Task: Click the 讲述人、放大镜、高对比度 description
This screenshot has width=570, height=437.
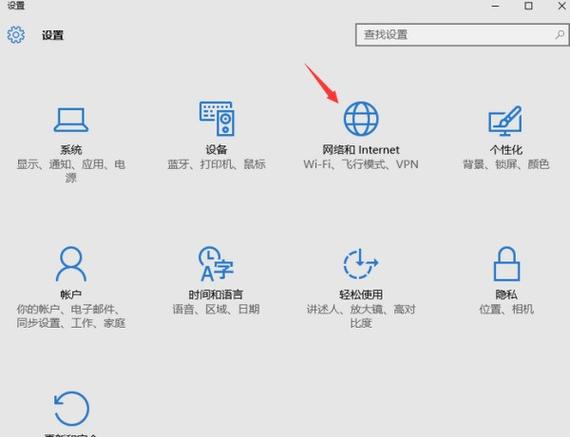Action: [361, 316]
